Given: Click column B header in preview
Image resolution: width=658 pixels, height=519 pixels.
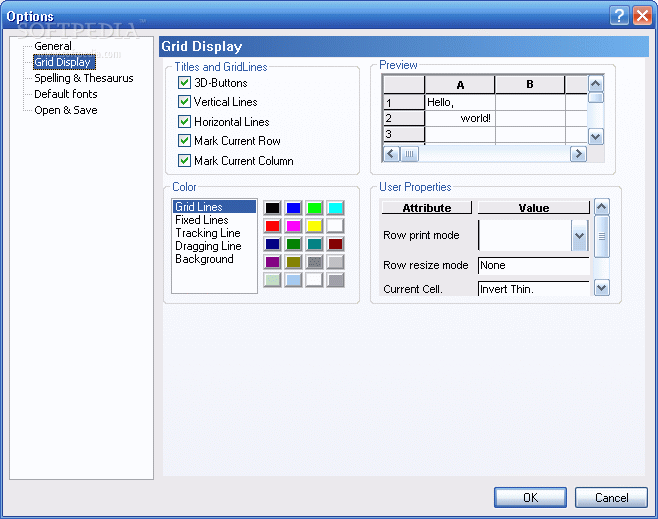Looking at the screenshot, I should pyautogui.click(x=530, y=84).
